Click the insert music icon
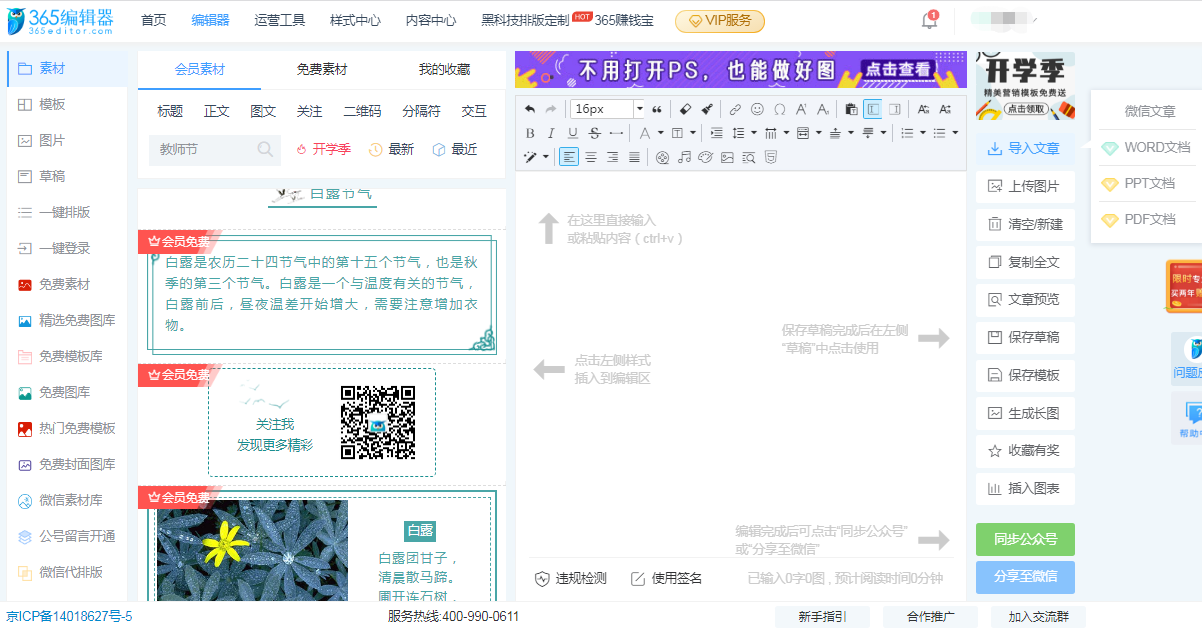The height and width of the screenshot is (629, 1202). [x=684, y=155]
